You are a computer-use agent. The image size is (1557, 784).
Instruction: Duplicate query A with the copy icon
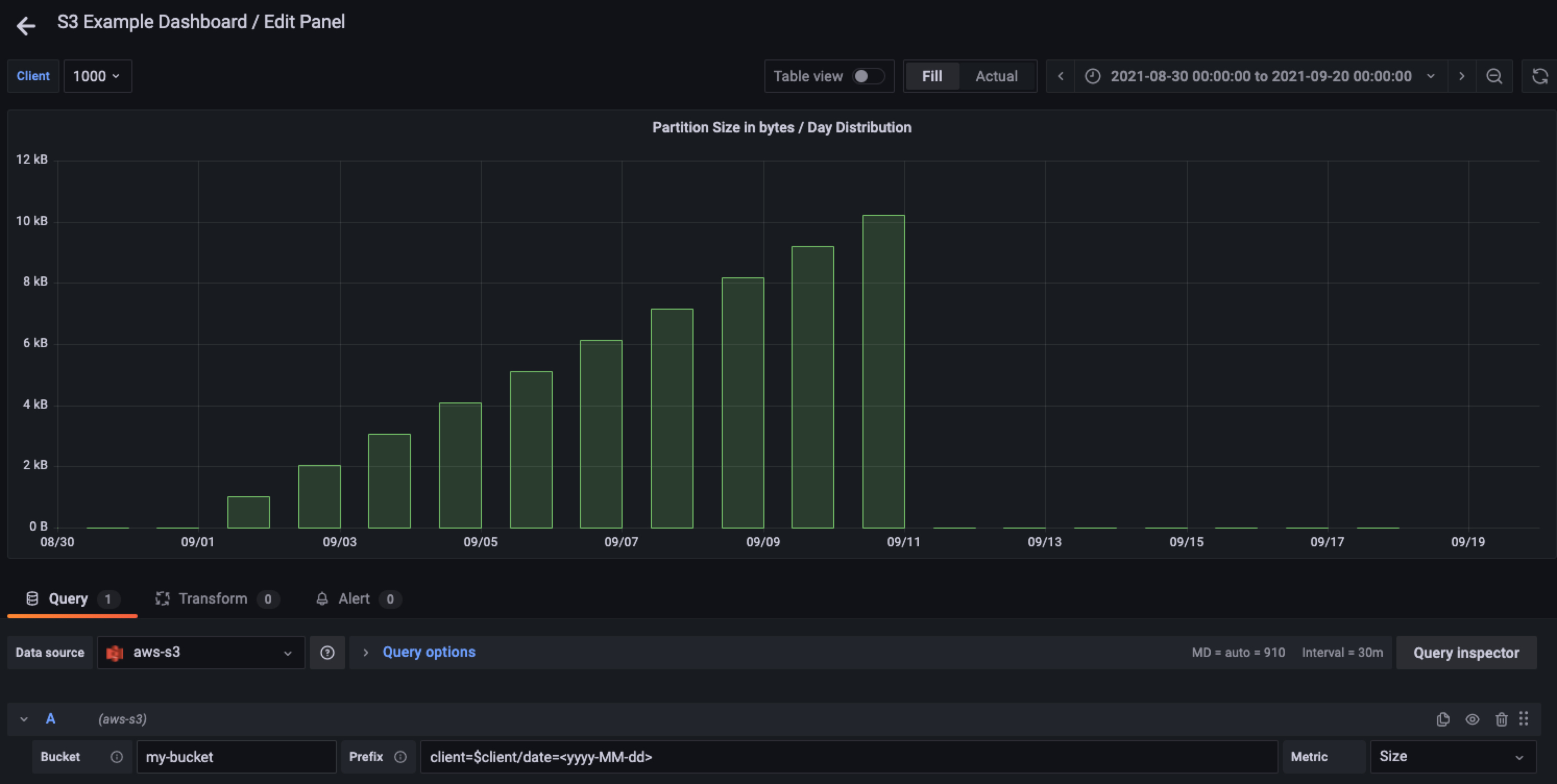(1443, 719)
